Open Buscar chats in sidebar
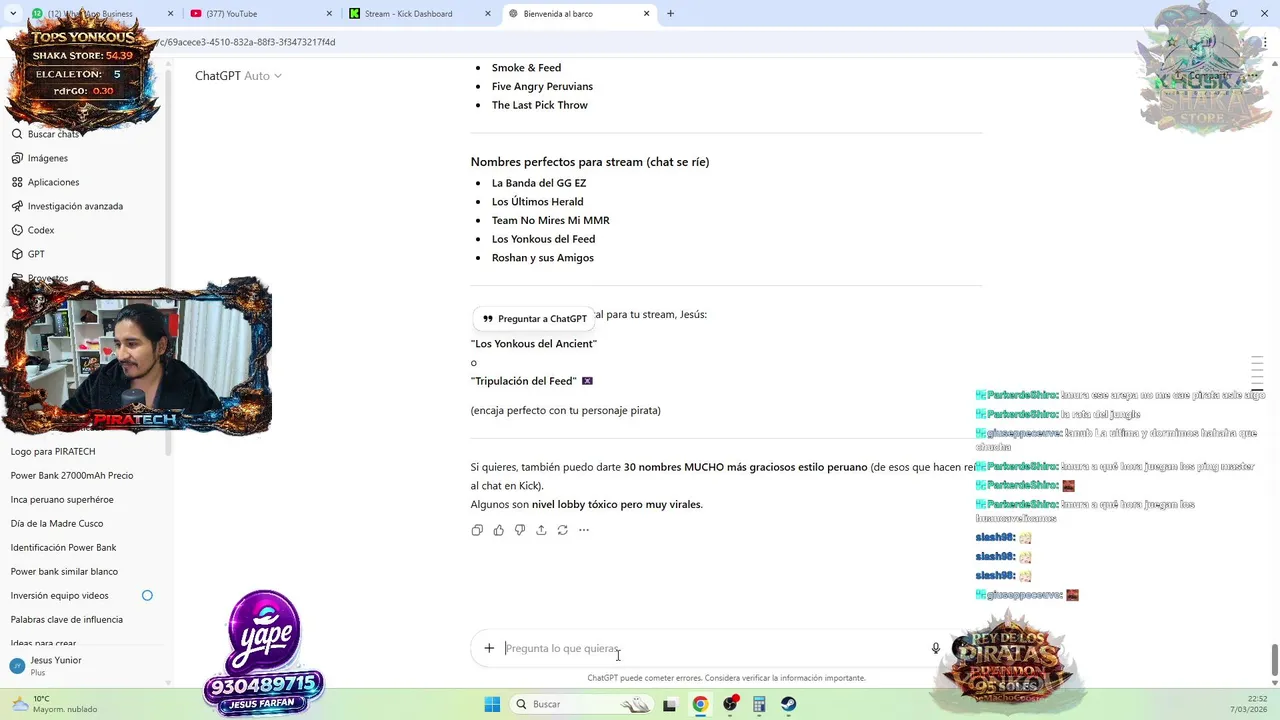 (45, 134)
